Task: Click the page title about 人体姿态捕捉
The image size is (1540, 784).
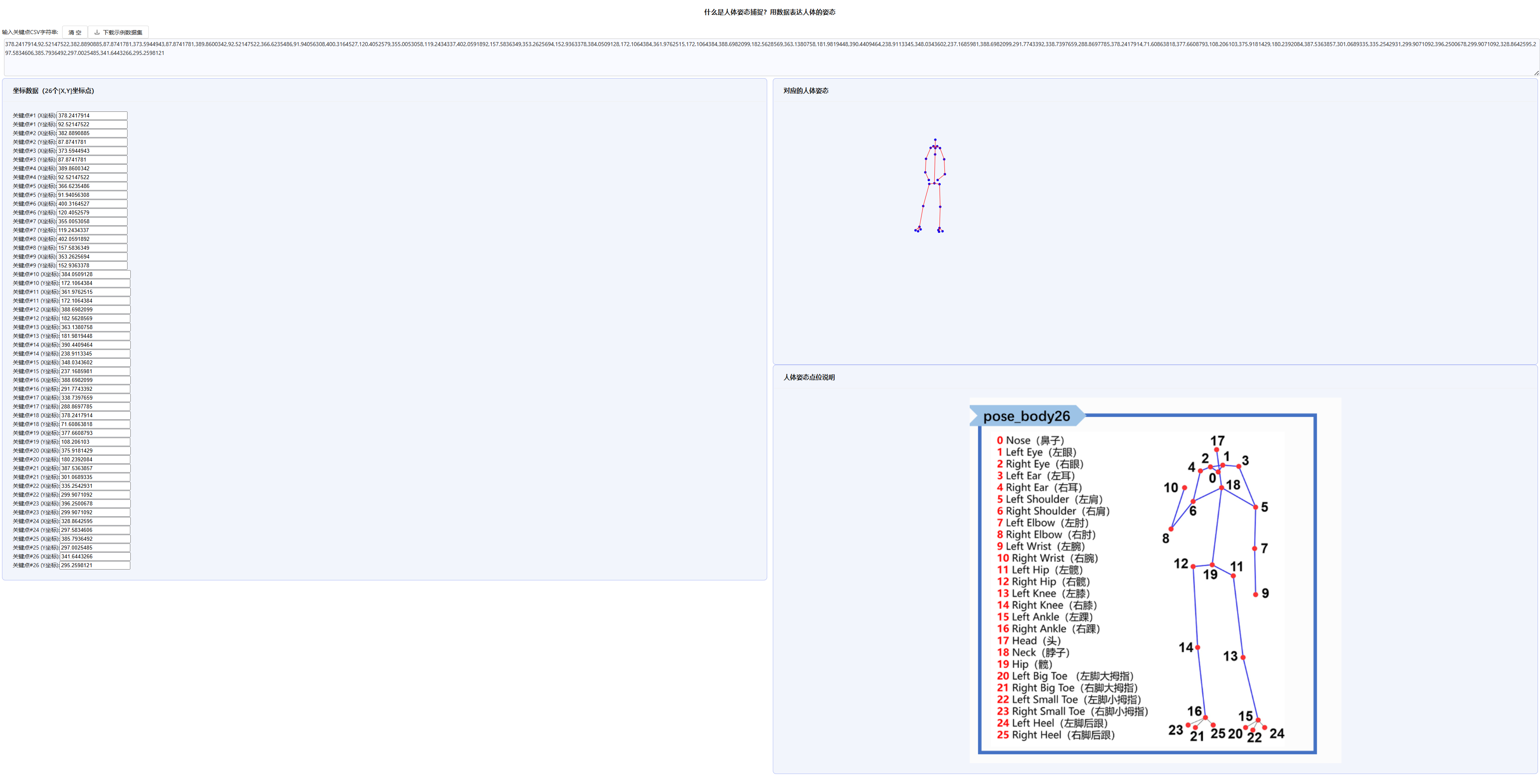Action: pos(770,12)
